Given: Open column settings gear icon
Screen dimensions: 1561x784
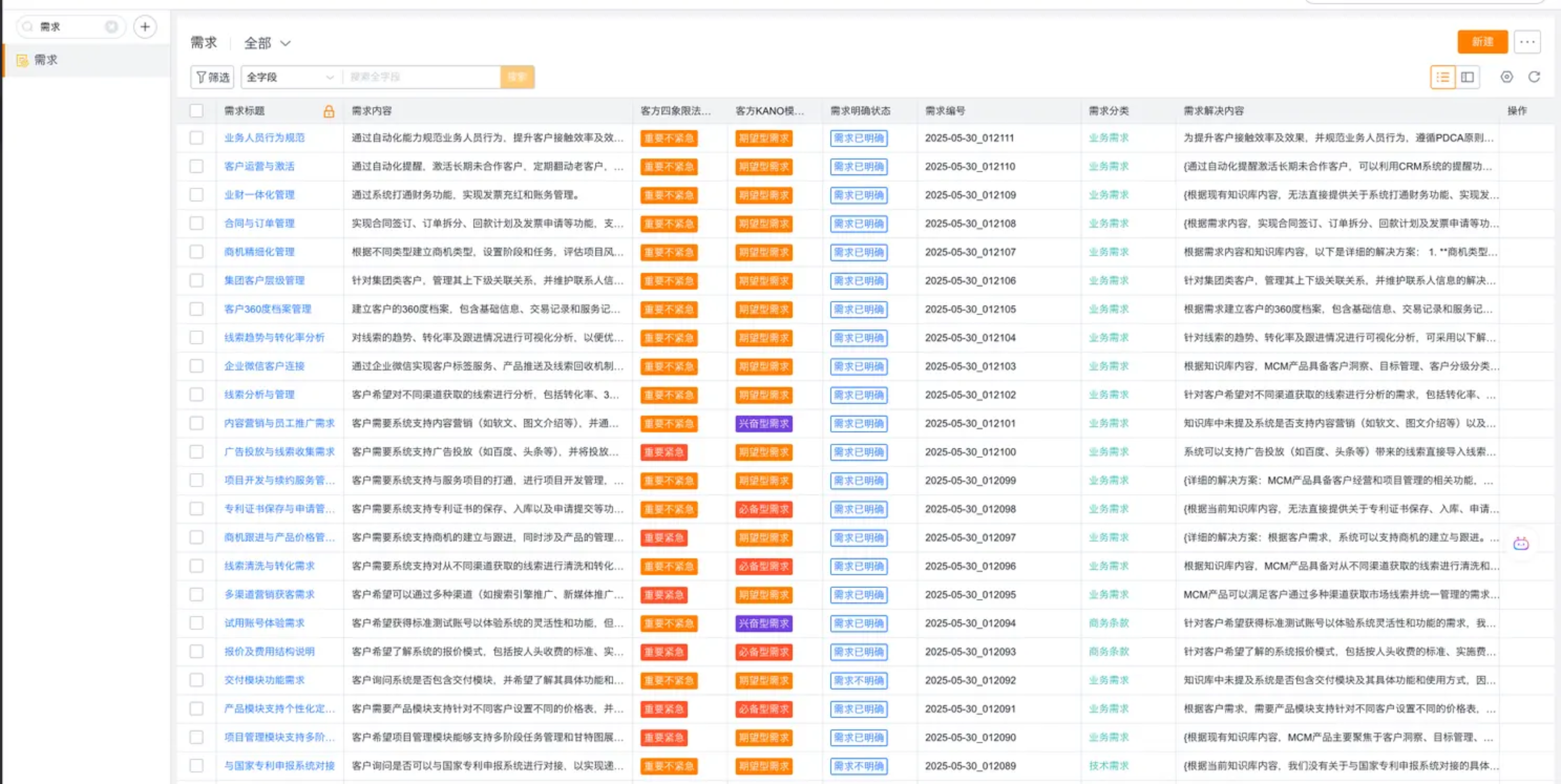Looking at the screenshot, I should pyautogui.click(x=1506, y=77).
